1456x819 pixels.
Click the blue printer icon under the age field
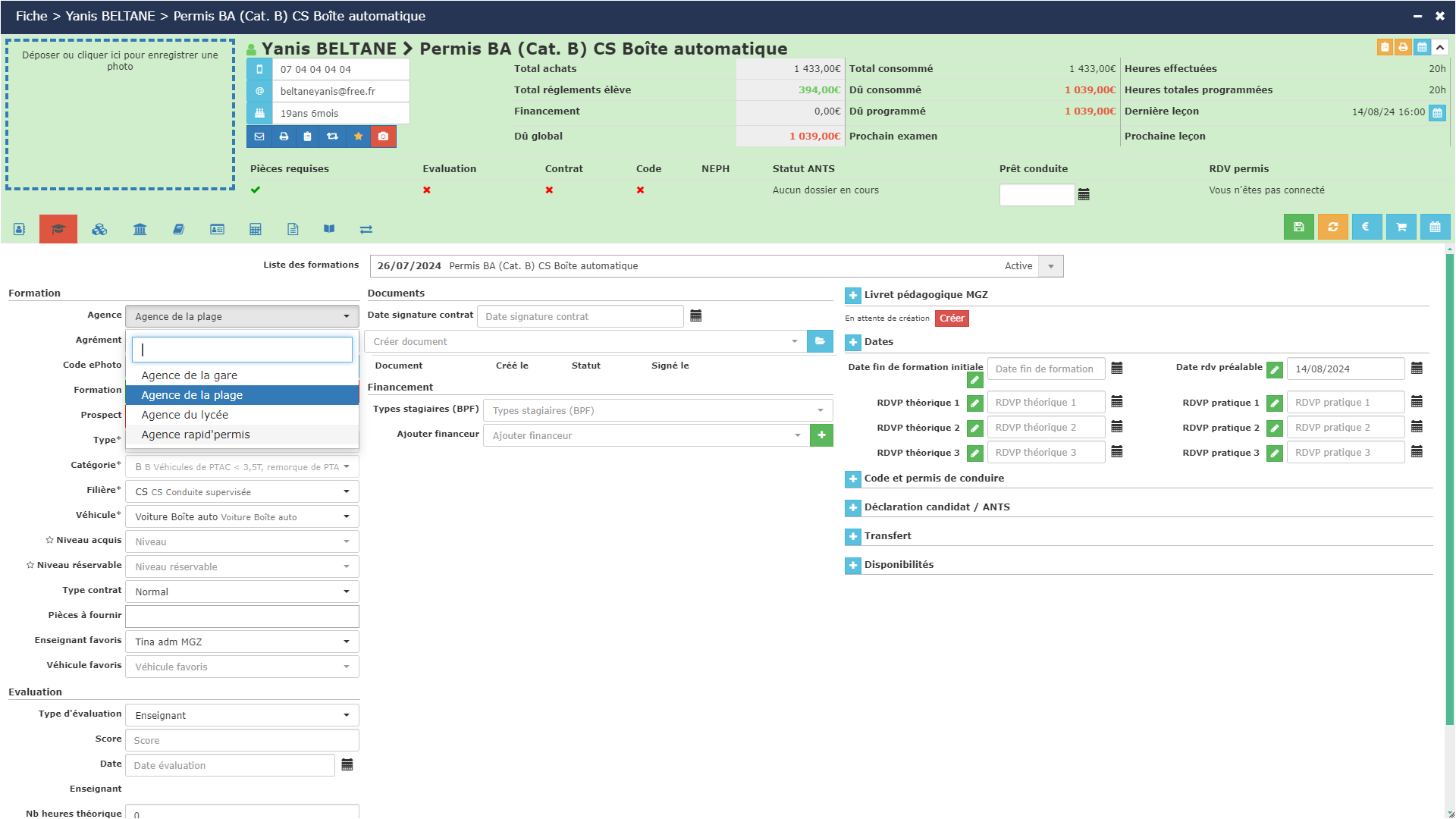coord(284,136)
